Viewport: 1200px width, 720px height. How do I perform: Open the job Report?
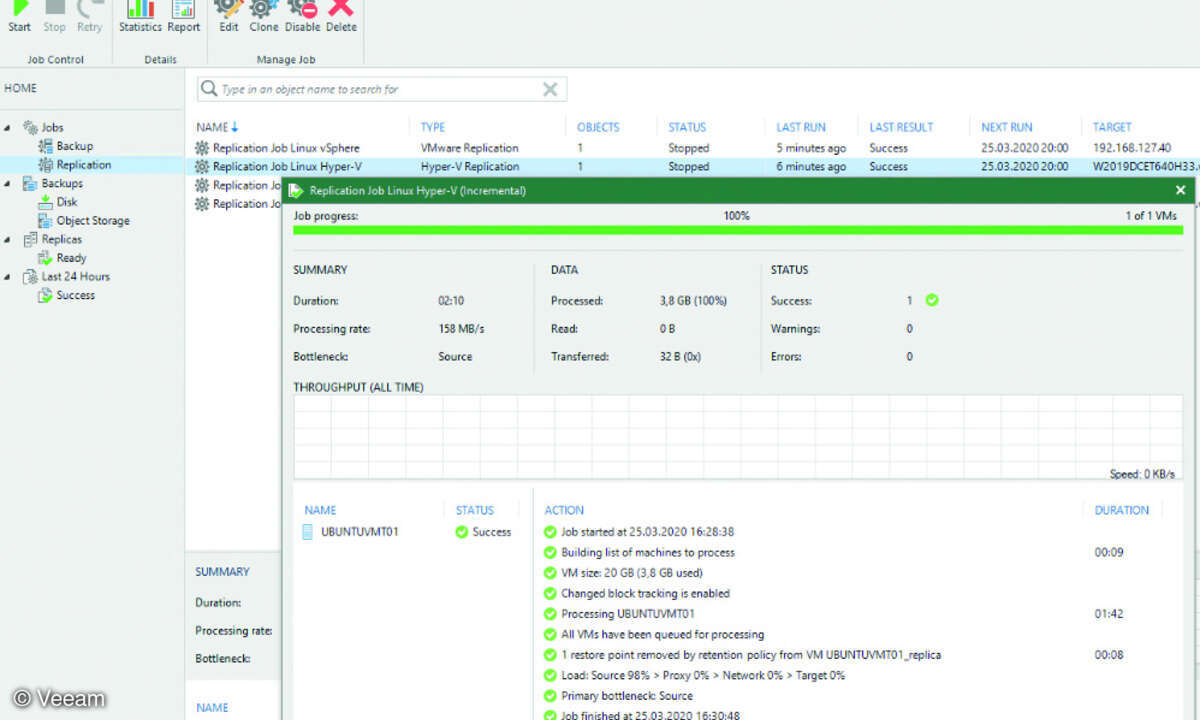pyautogui.click(x=184, y=17)
